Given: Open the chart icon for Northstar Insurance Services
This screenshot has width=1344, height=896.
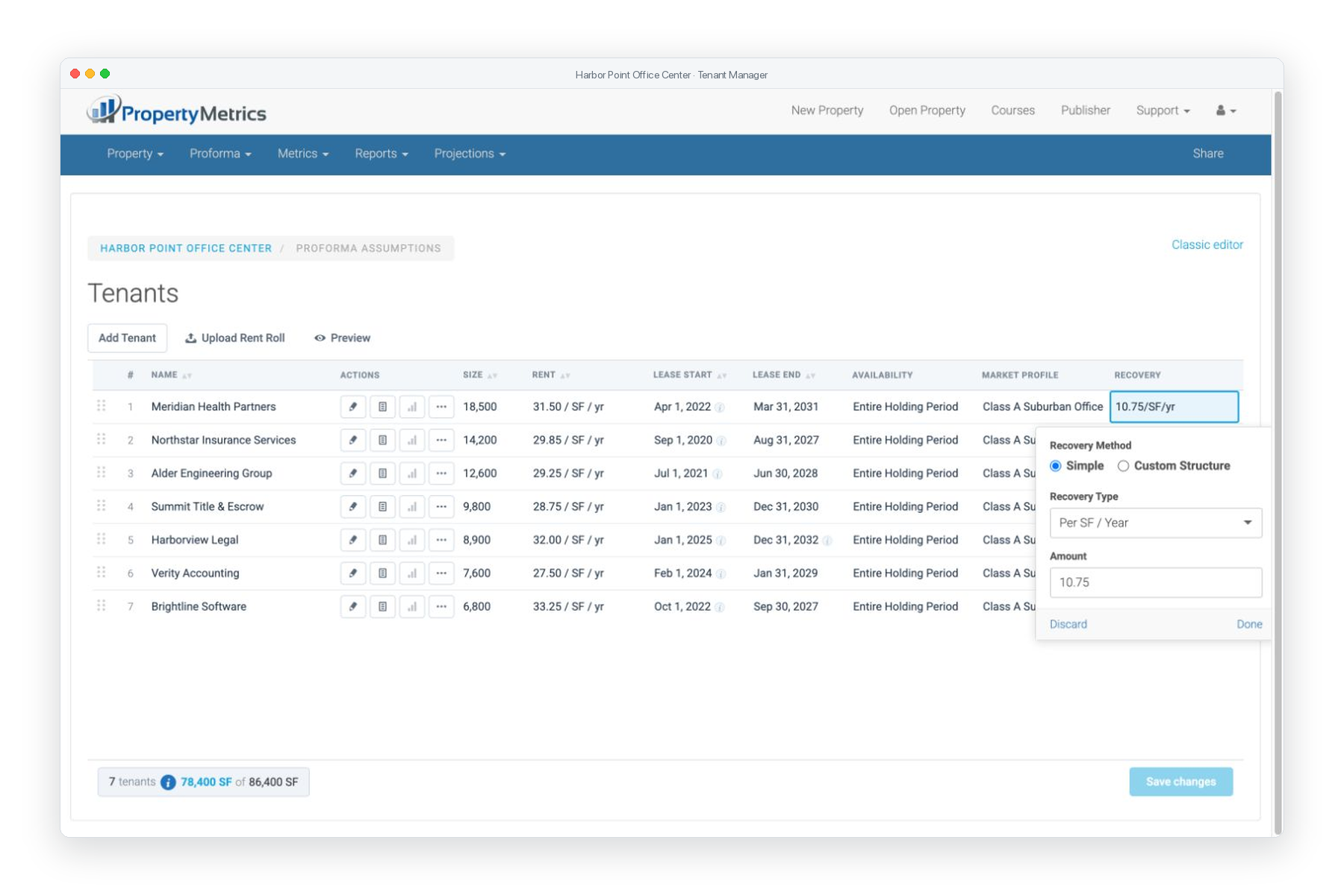Looking at the screenshot, I should 412,440.
